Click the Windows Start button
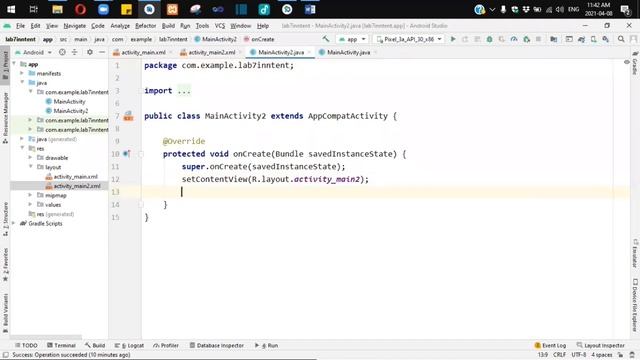Viewport: 640px width, 360px height. coord(11,9)
